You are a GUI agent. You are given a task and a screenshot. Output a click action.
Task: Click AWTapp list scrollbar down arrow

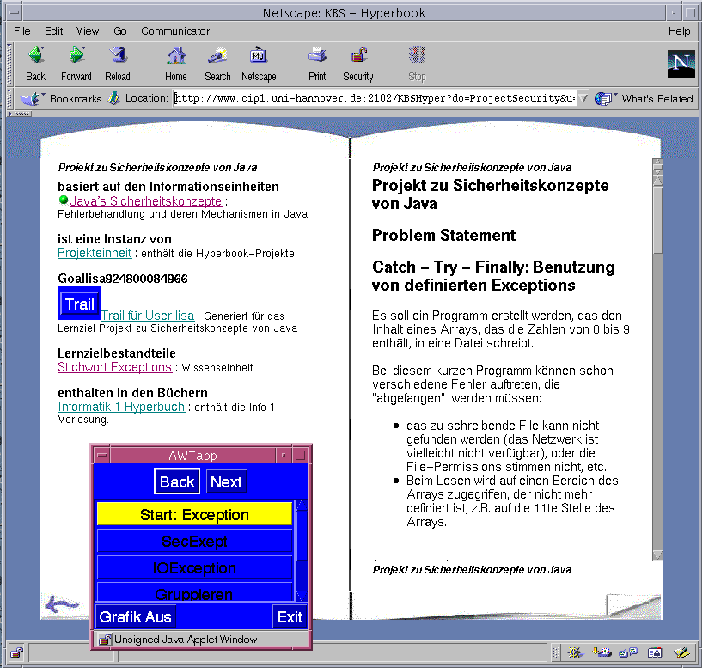click(x=301, y=596)
